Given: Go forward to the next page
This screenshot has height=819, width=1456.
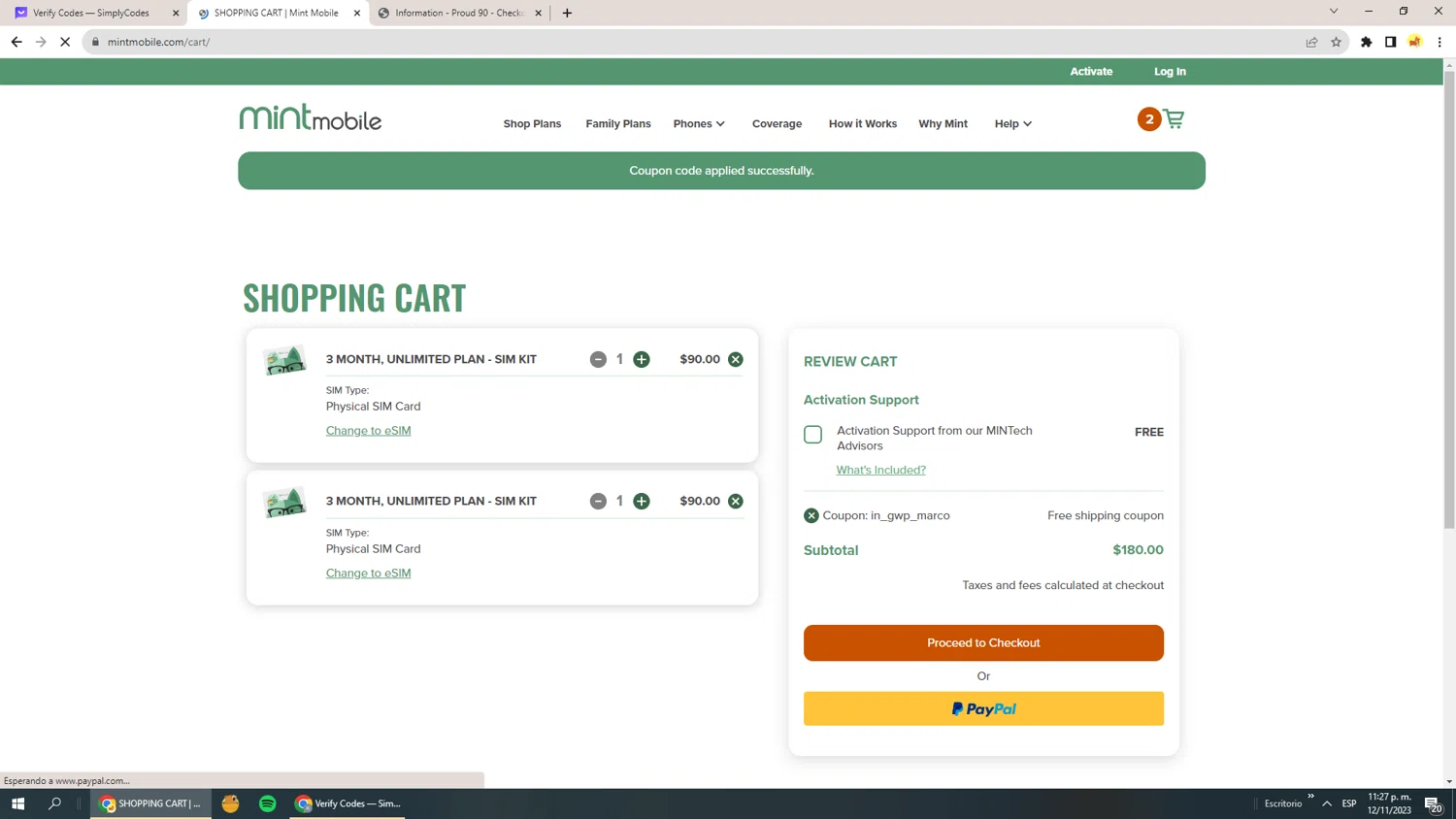Looking at the screenshot, I should pos(41,42).
